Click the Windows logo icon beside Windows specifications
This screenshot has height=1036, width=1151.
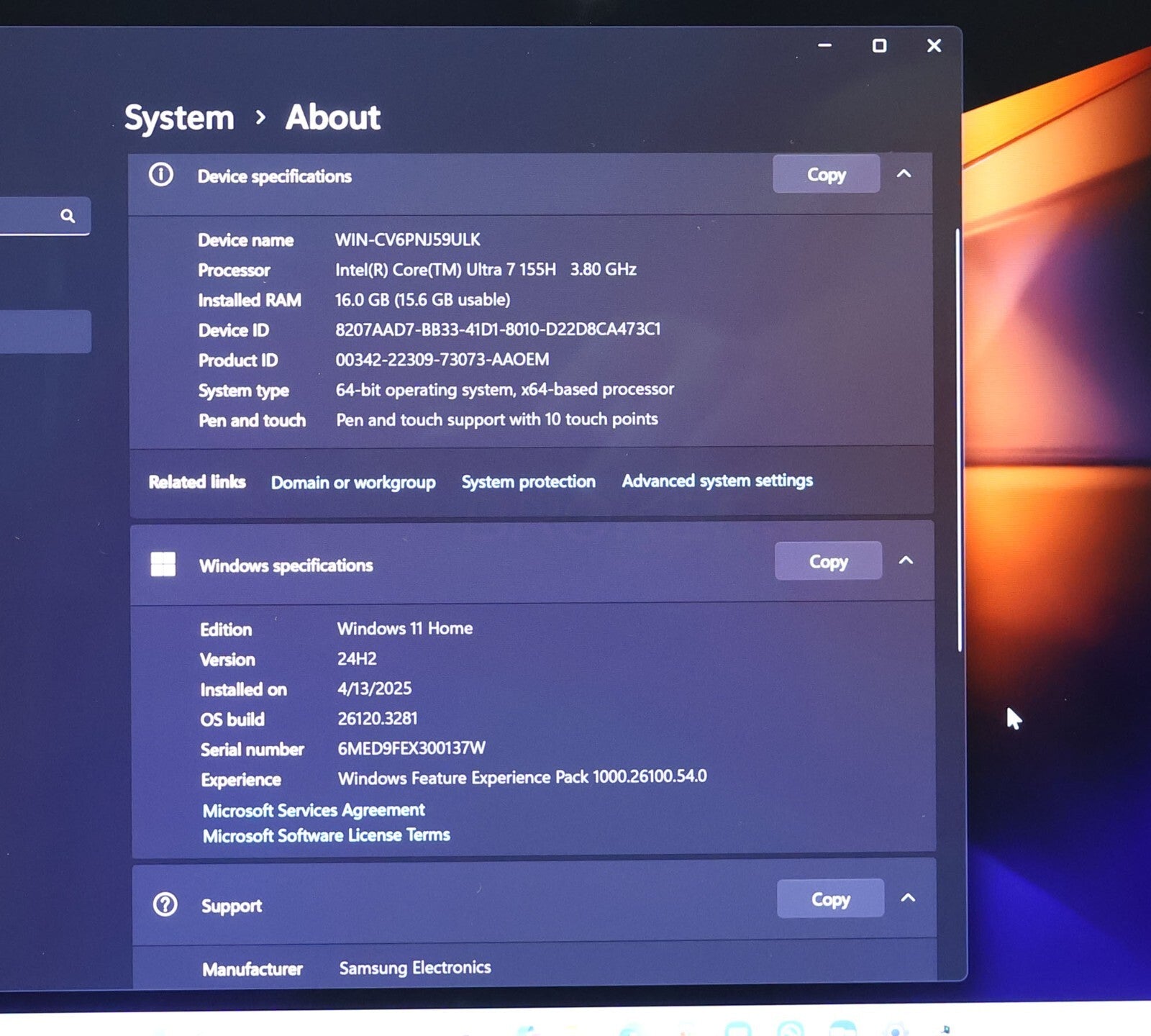(x=163, y=564)
